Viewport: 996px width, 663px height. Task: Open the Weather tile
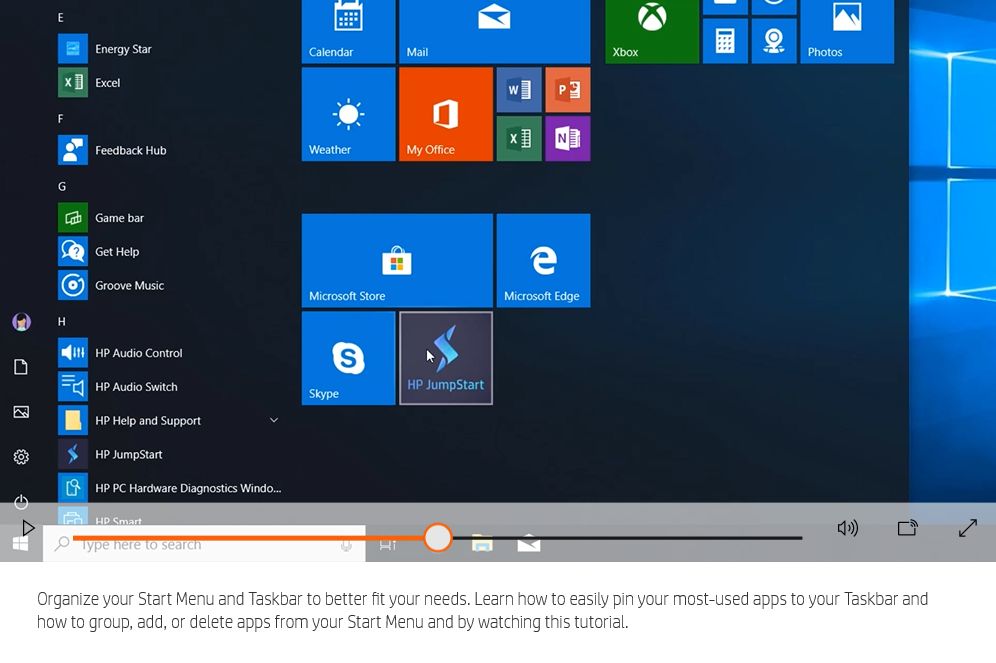click(x=348, y=114)
